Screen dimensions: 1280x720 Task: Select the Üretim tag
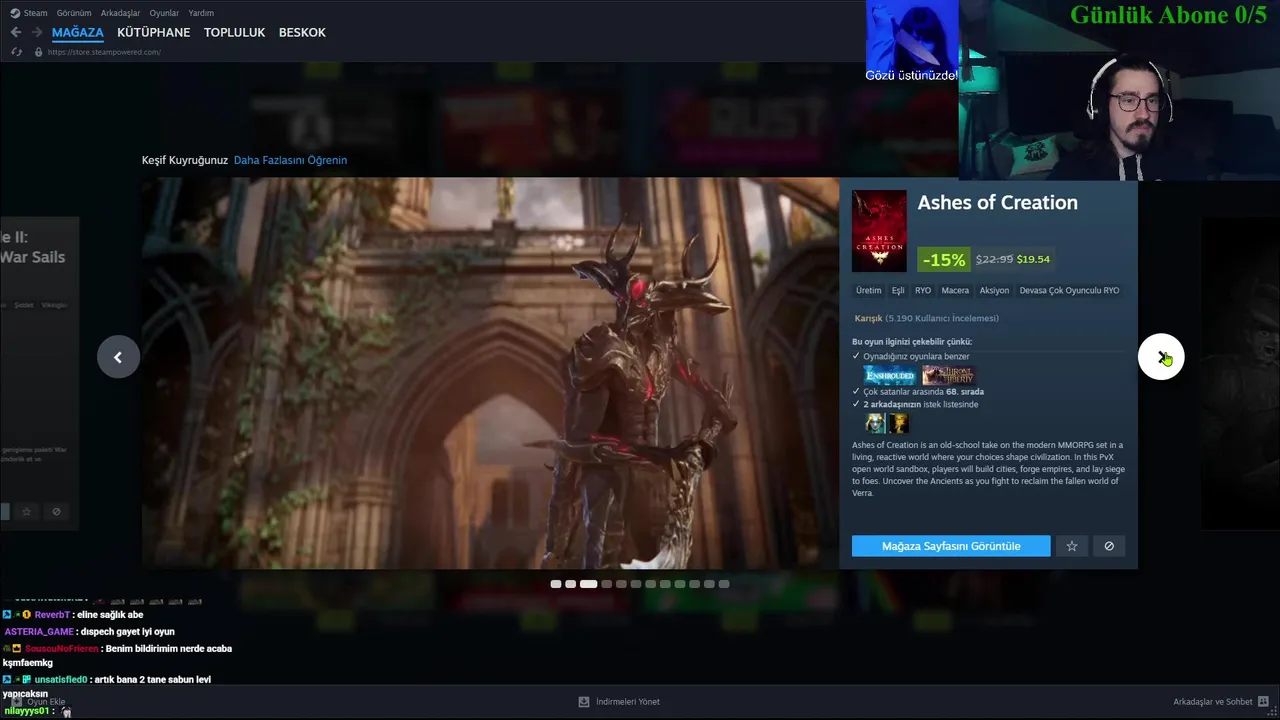tap(869, 291)
